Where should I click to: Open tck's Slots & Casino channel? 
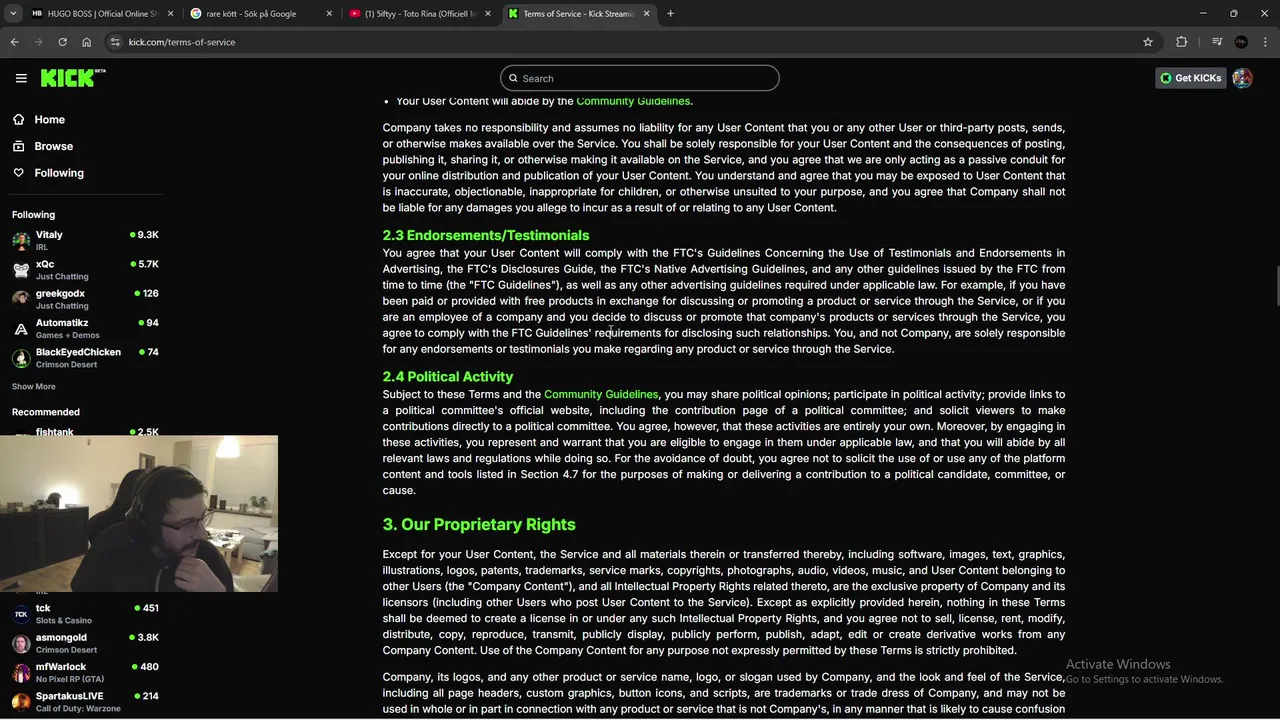coord(84,614)
